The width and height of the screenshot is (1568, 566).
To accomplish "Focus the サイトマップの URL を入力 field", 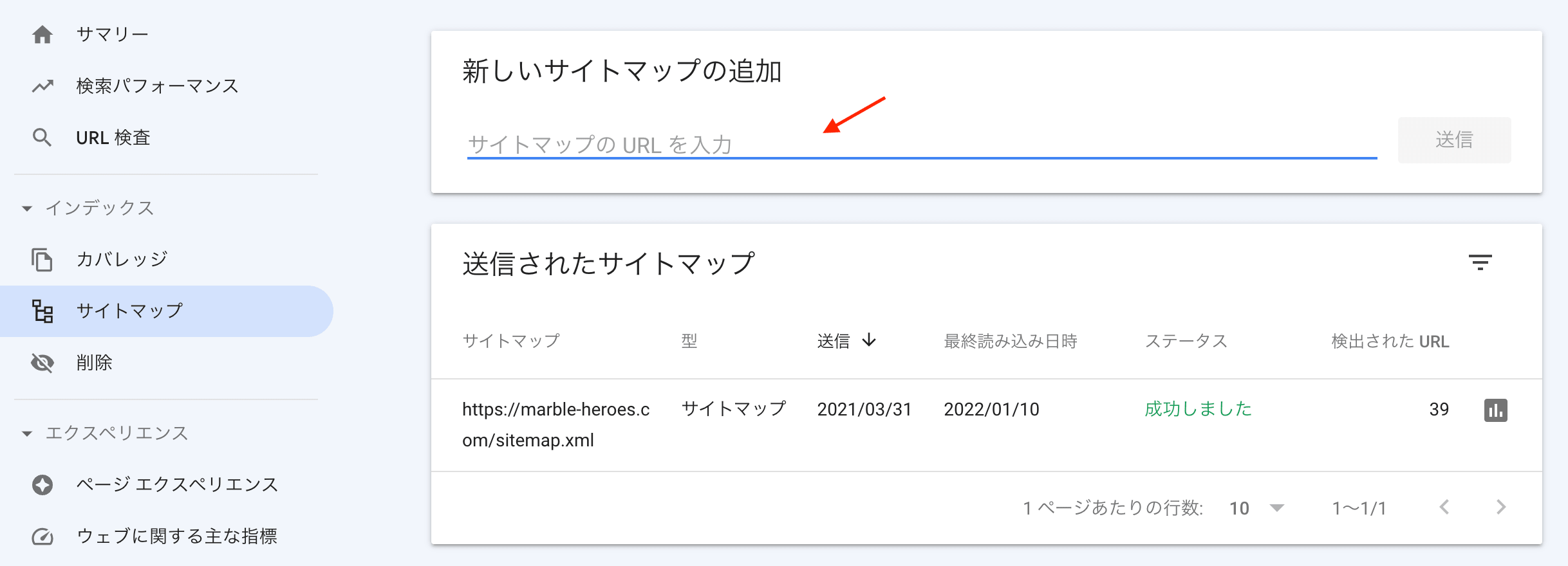I will (x=920, y=144).
